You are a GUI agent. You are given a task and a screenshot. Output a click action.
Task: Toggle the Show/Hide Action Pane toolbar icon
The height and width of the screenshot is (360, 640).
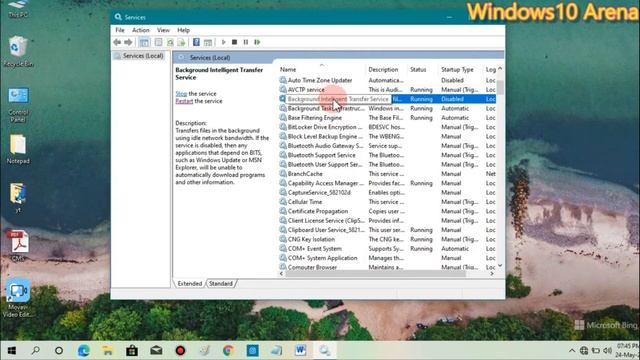coord(208,42)
